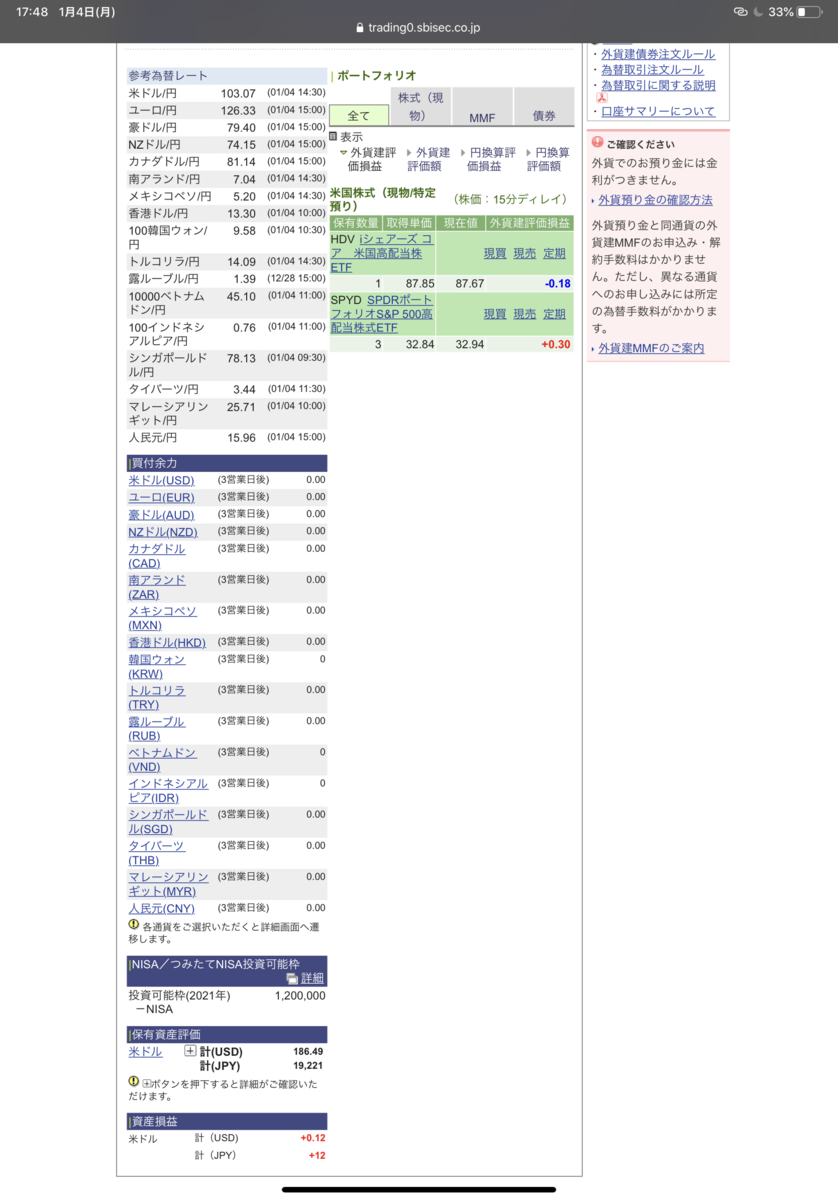Click 現買 for HDV
Screen dimensions: 838x1200
[x=495, y=254]
